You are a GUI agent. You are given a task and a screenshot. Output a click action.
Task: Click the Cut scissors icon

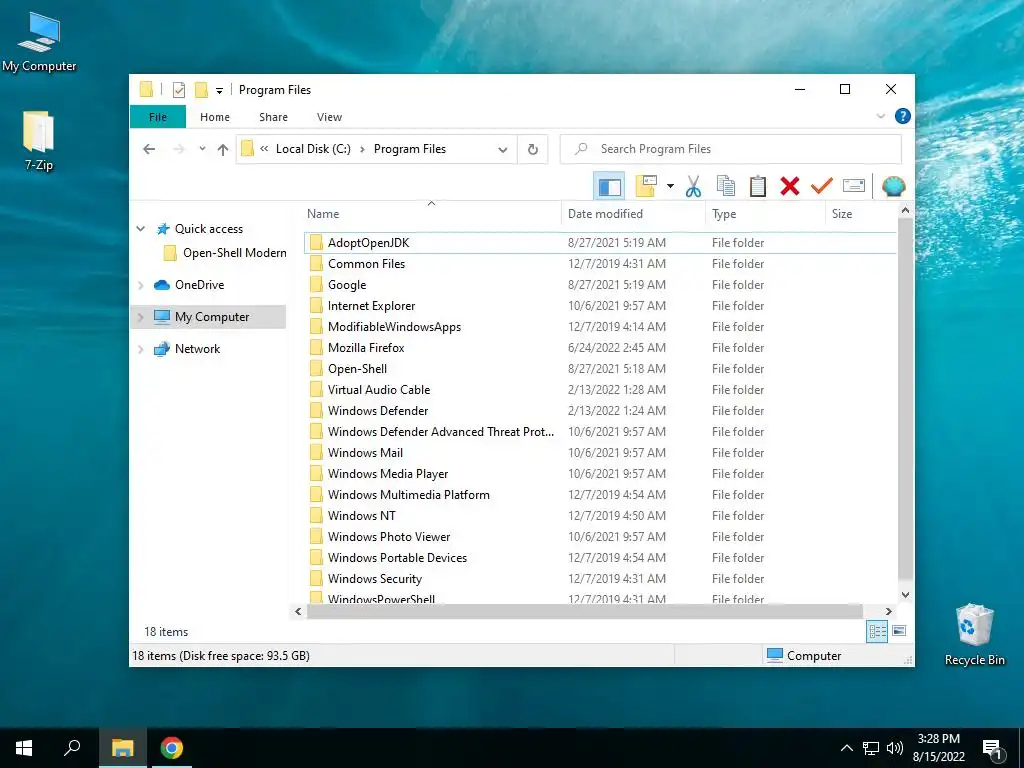pos(694,187)
